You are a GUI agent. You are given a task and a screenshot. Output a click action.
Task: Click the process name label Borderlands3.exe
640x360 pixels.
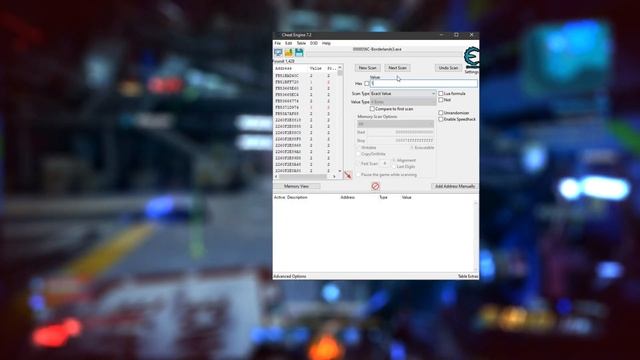point(377,49)
